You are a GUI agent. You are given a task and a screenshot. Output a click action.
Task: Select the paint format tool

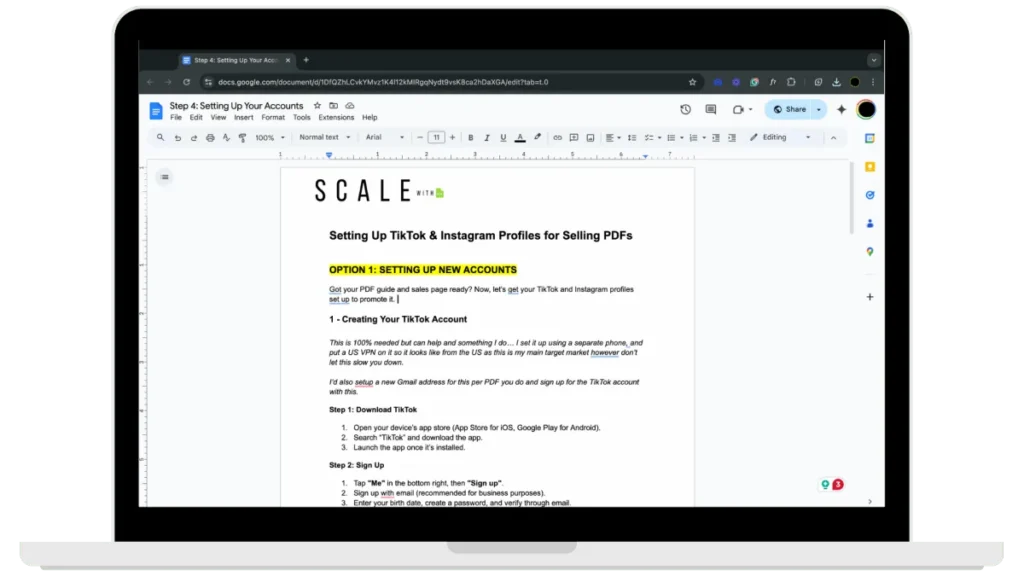[x=242, y=138]
